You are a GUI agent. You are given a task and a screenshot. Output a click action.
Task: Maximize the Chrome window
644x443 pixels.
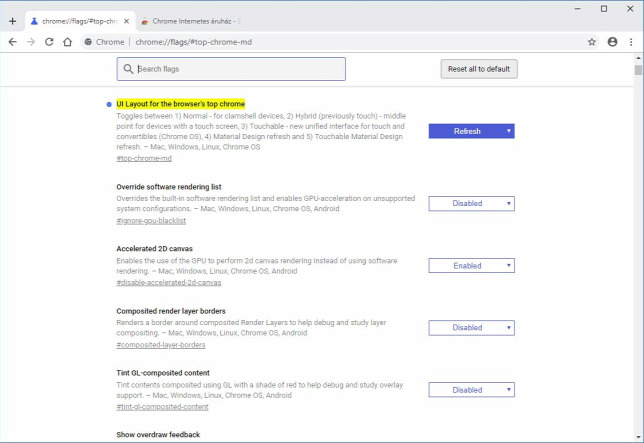pyautogui.click(x=604, y=9)
